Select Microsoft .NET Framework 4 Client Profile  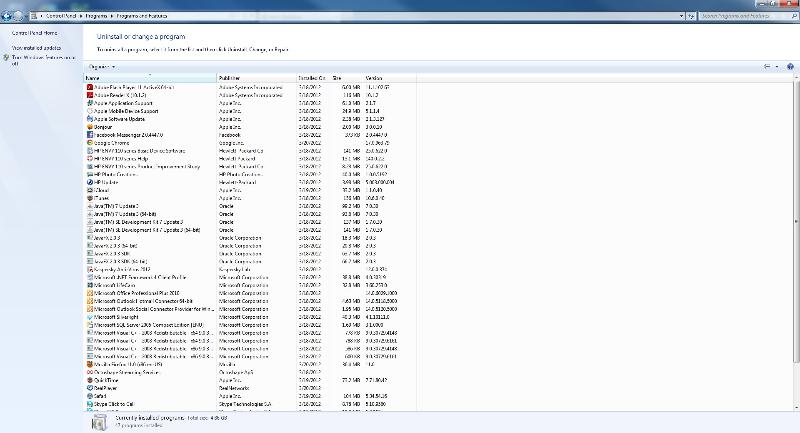click(250, 277)
